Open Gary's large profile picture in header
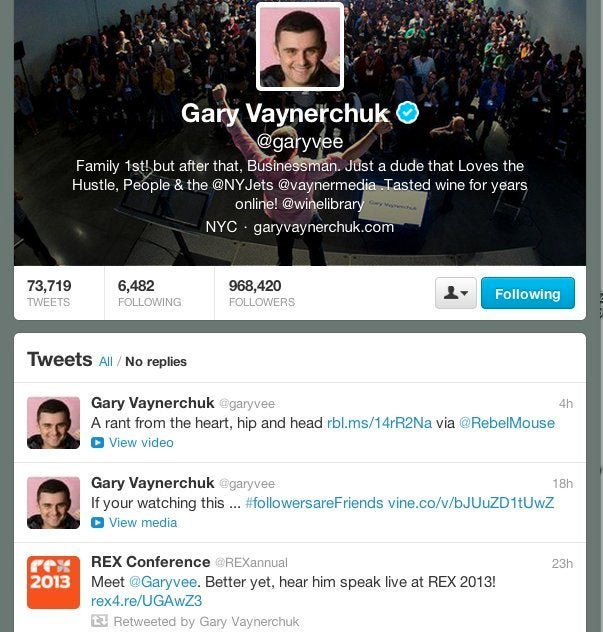The width and height of the screenshot is (603, 632). tap(300, 46)
